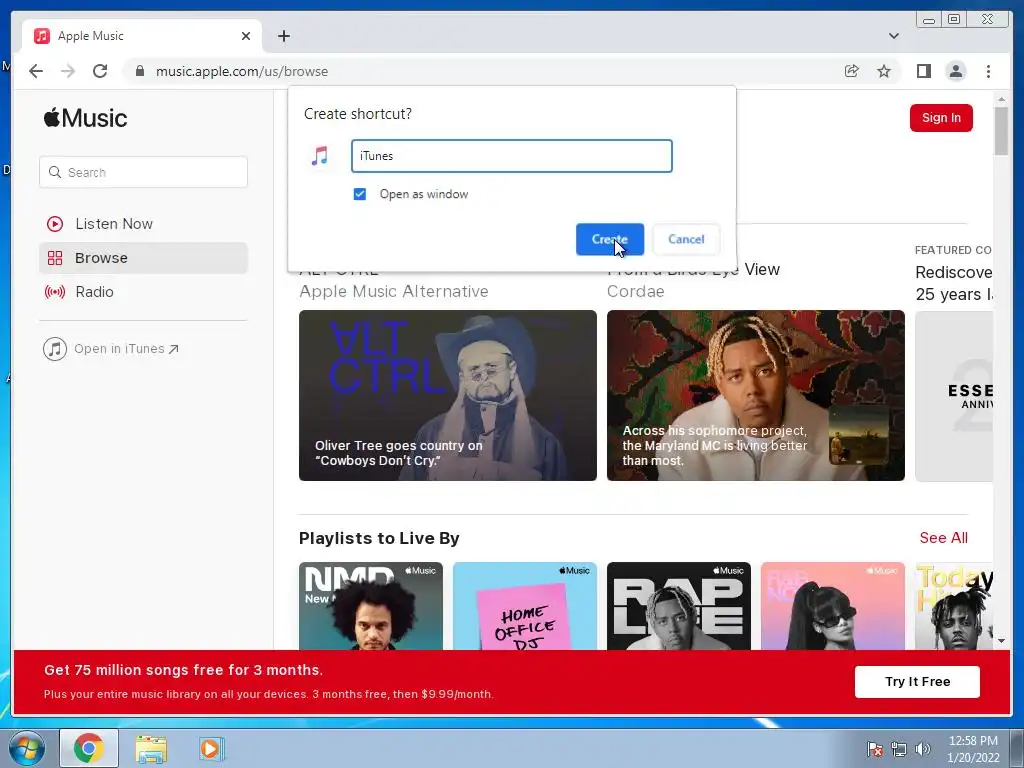The image size is (1024, 768).
Task: Open the Cordae featured artwork card
Action: click(756, 396)
